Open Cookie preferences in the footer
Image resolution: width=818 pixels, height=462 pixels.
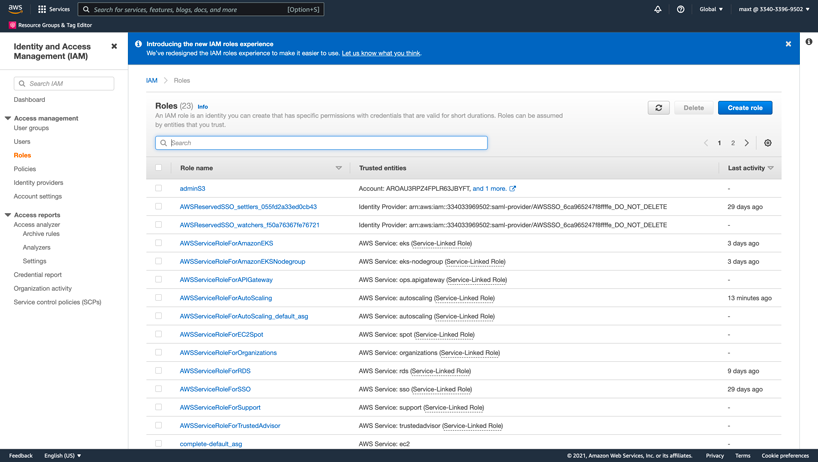pos(785,456)
